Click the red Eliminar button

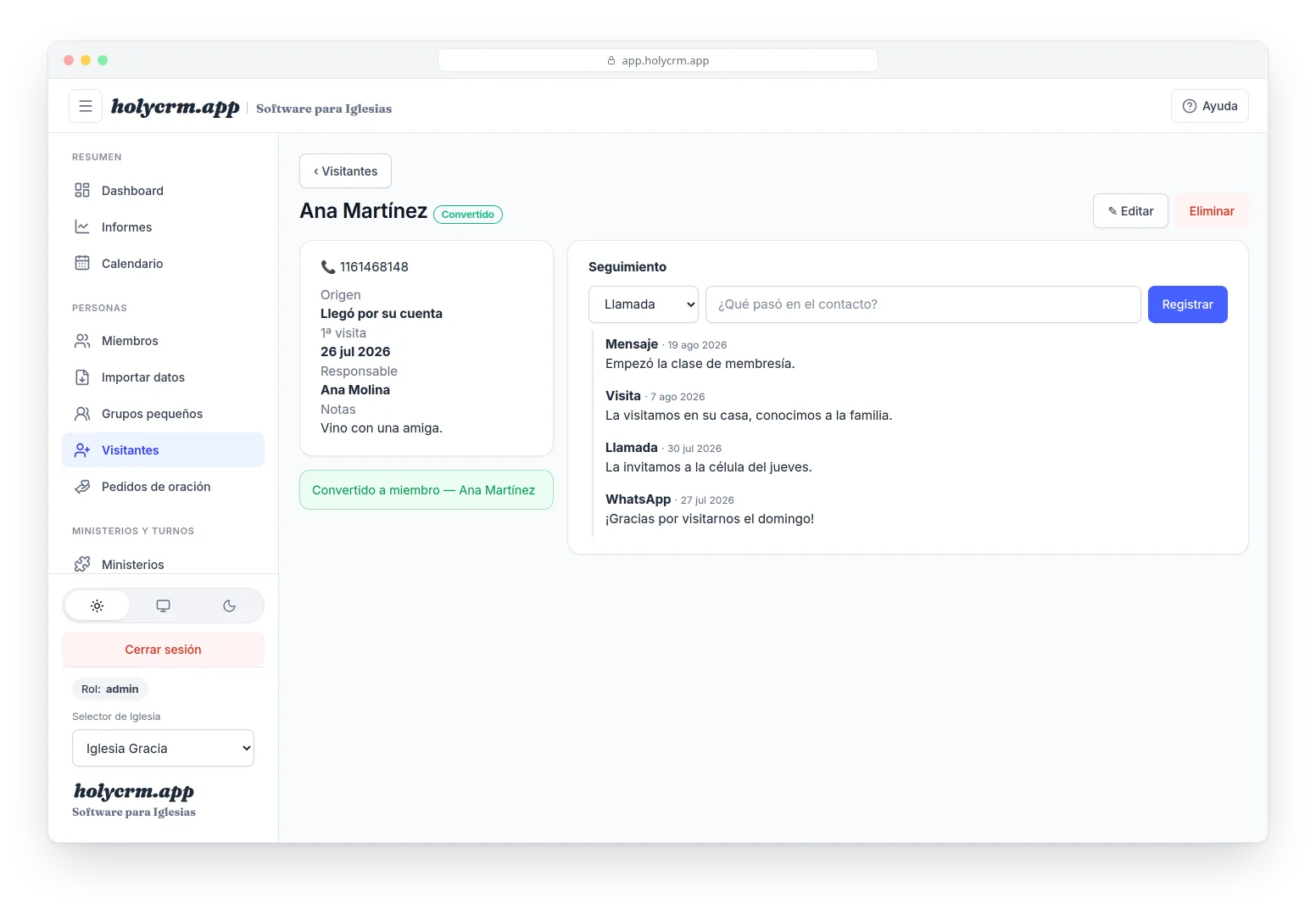pos(1212,210)
